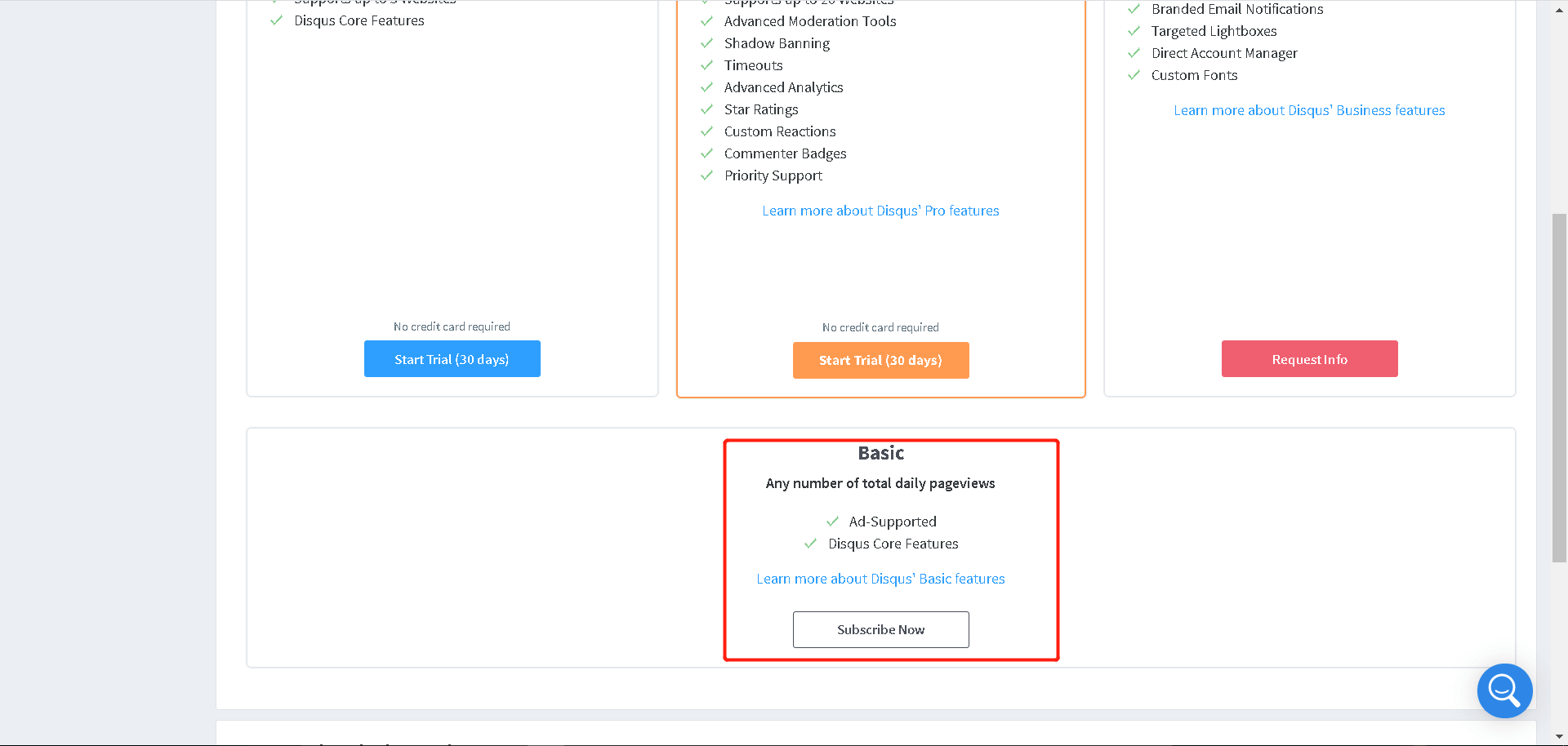Click the Advanced Analytics feature text
This screenshot has width=1568, height=746.
[x=783, y=87]
